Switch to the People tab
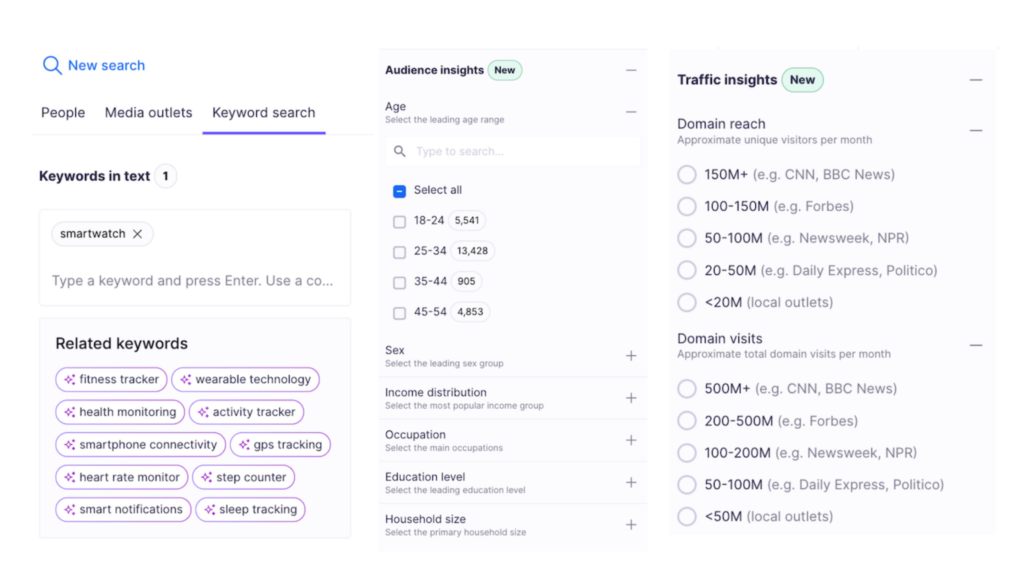The width and height of the screenshot is (1024, 576). point(63,113)
